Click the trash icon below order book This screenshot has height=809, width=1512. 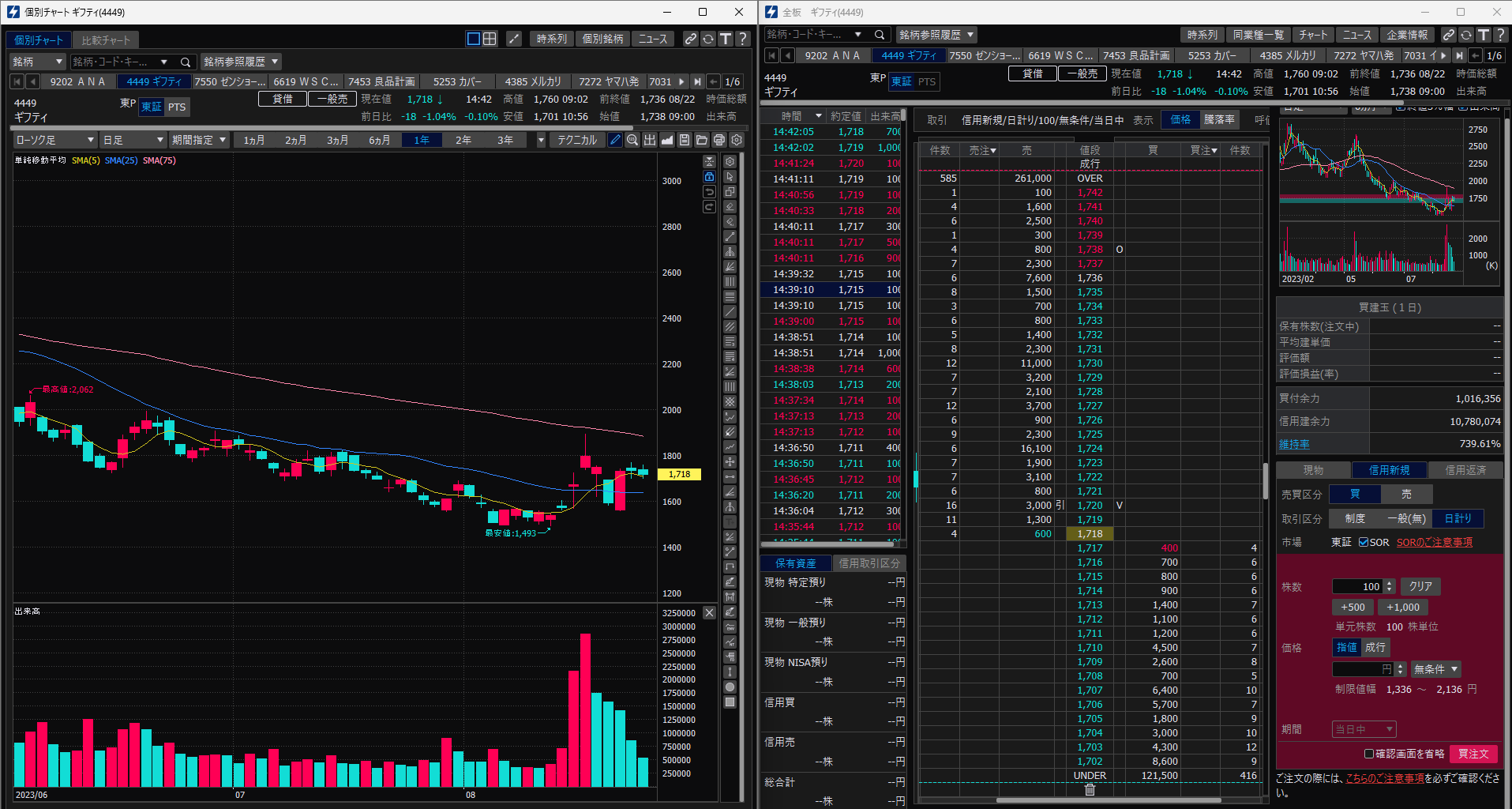click(x=1090, y=789)
